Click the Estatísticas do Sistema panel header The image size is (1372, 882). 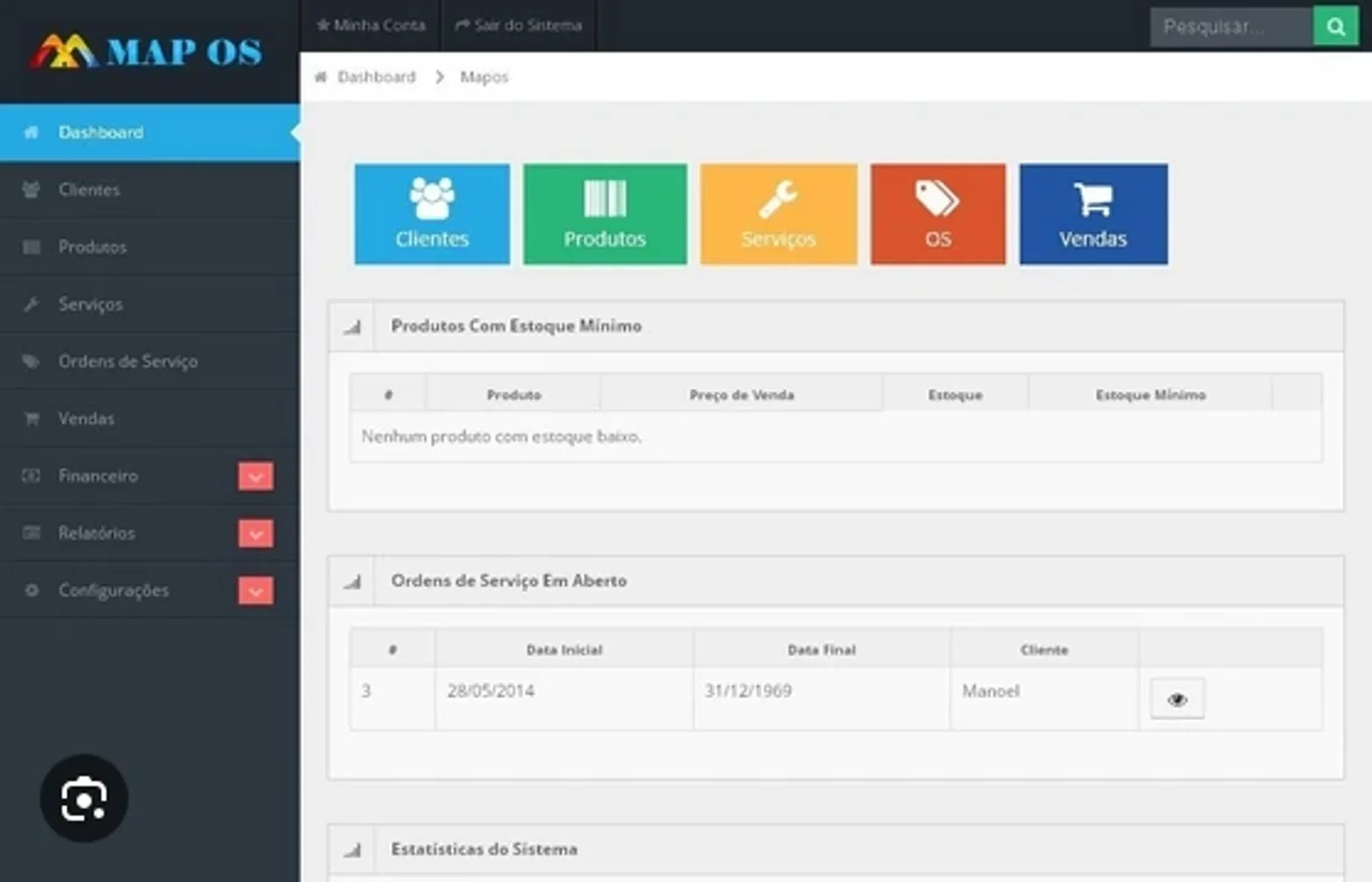pyautogui.click(x=836, y=849)
